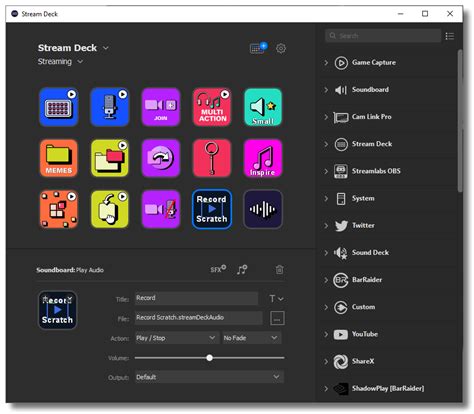Click the Title field containing Record
474x414 pixels.
pos(196,298)
